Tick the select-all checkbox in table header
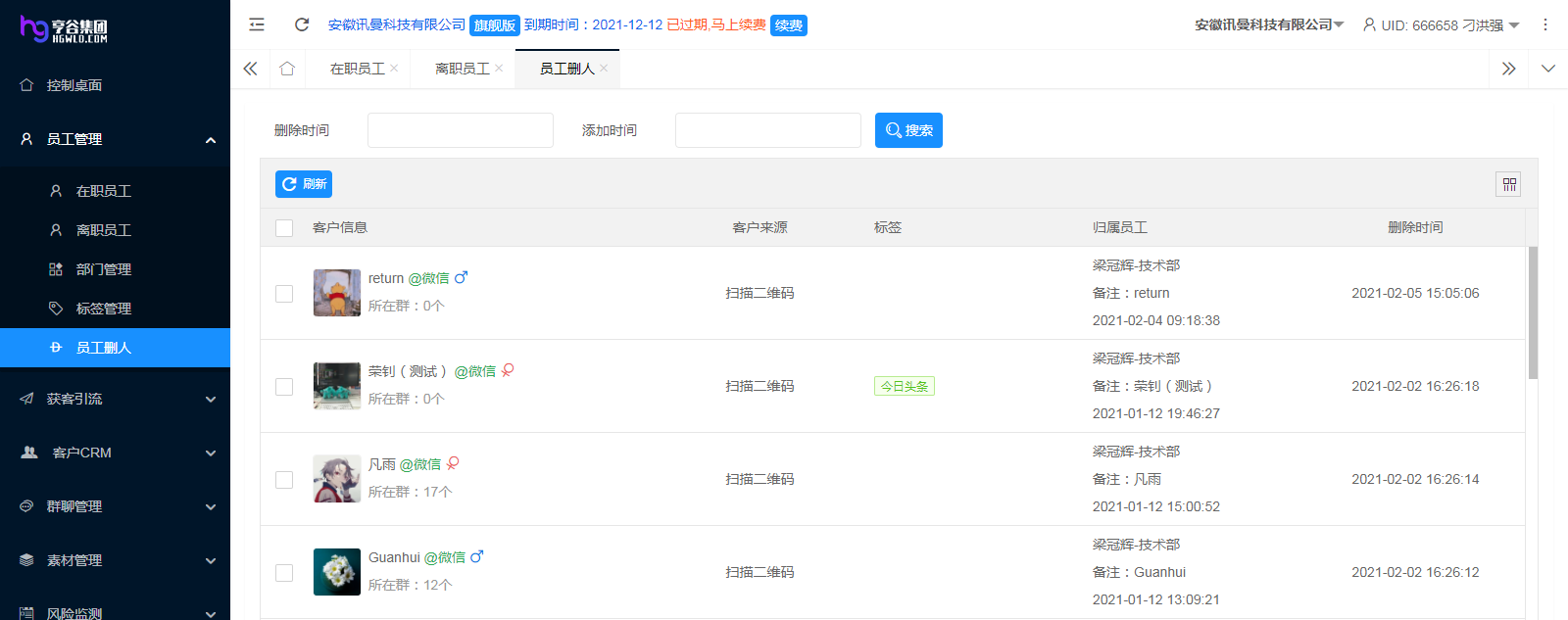 click(x=284, y=228)
